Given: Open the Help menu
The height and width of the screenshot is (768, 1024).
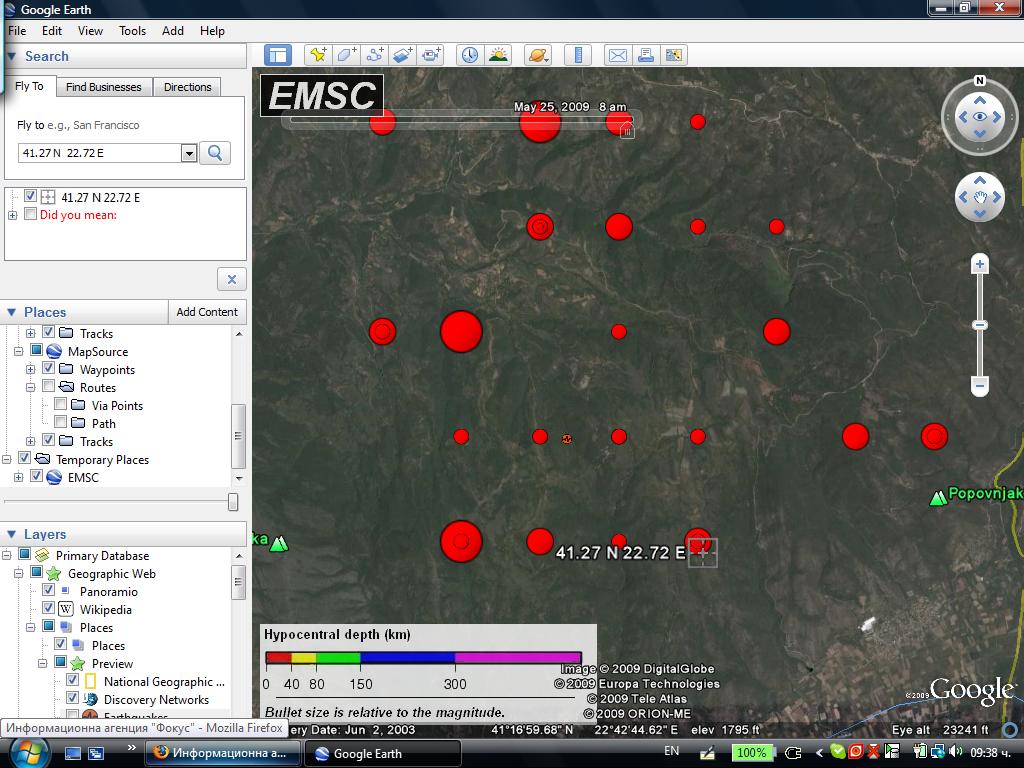Looking at the screenshot, I should (212, 31).
